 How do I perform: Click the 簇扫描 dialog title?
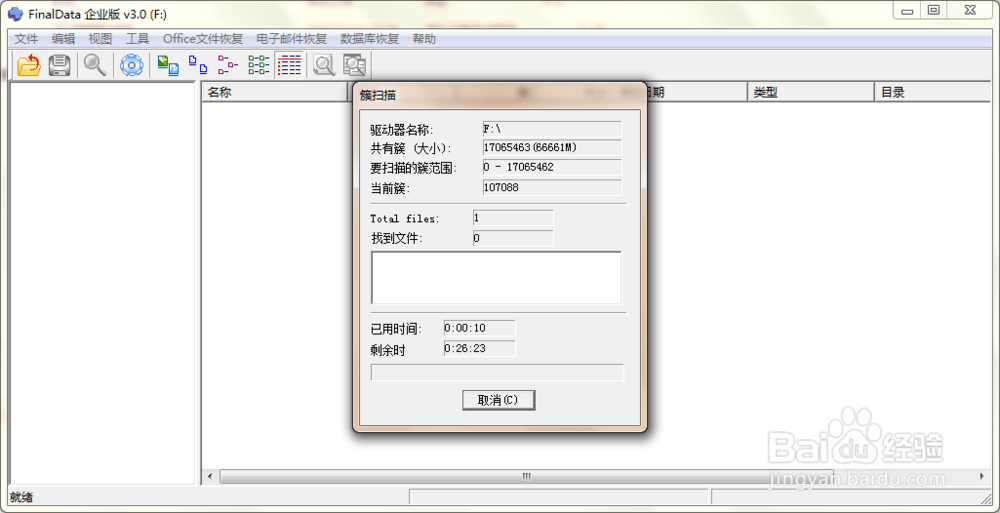coord(378,95)
